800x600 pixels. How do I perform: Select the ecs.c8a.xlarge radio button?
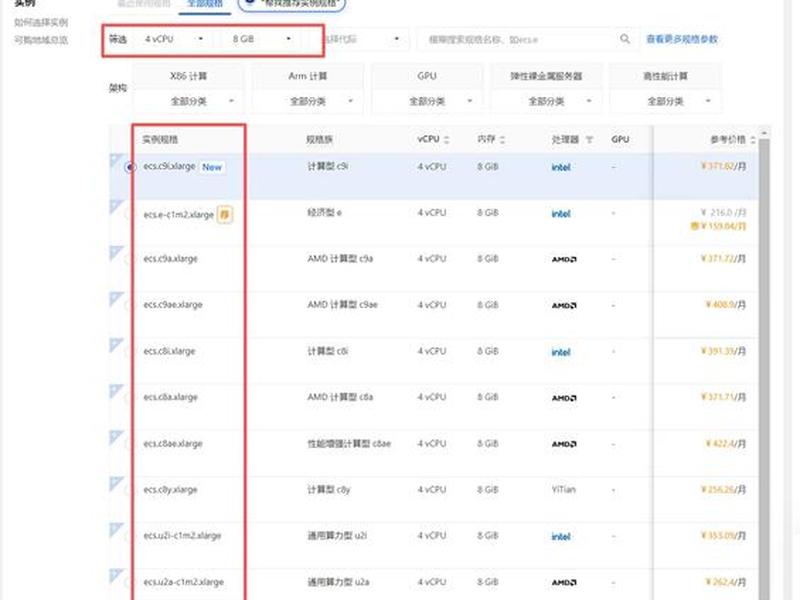(129, 397)
